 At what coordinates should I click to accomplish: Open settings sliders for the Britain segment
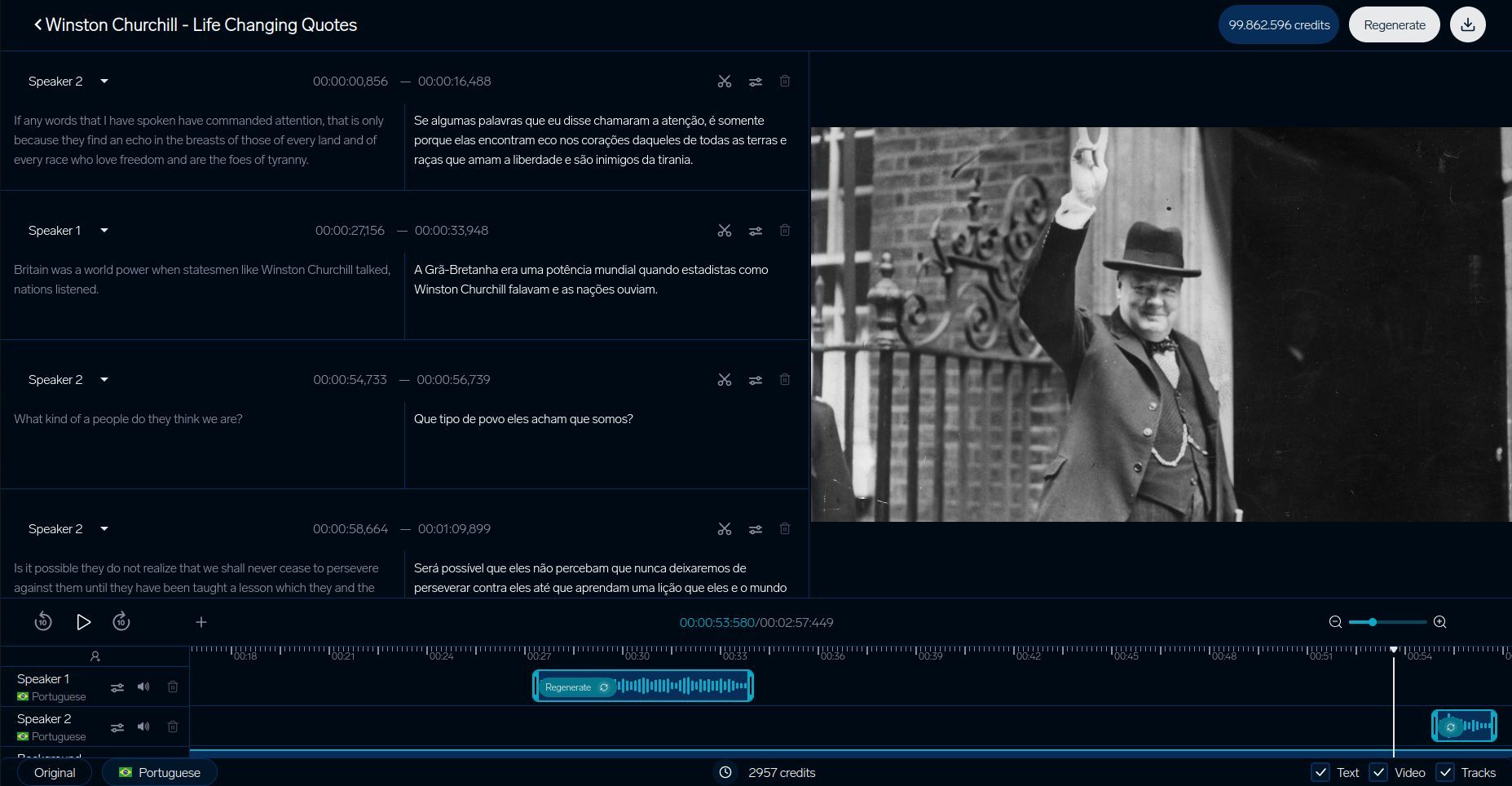(756, 231)
